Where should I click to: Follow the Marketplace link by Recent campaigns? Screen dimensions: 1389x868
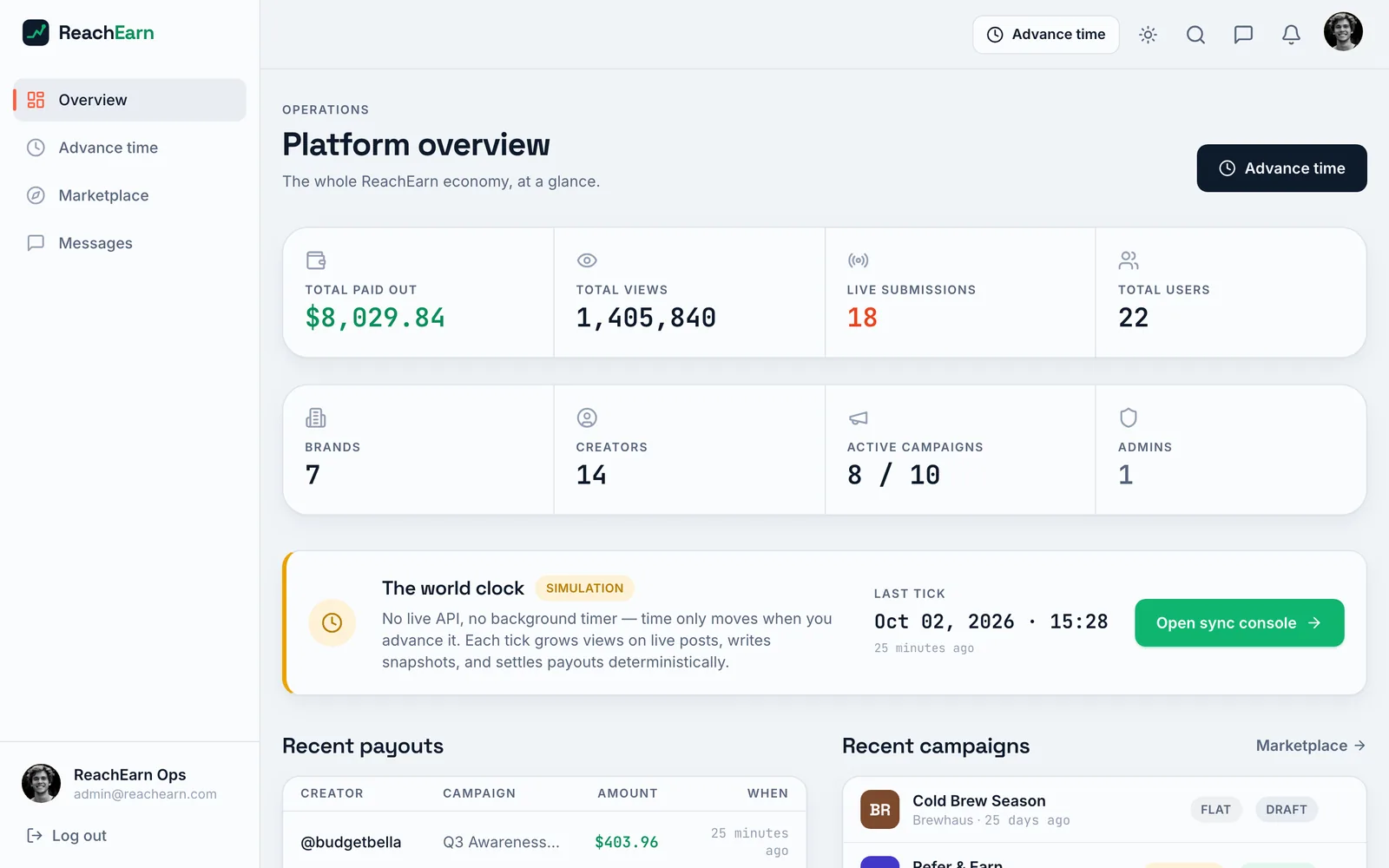(x=1311, y=746)
